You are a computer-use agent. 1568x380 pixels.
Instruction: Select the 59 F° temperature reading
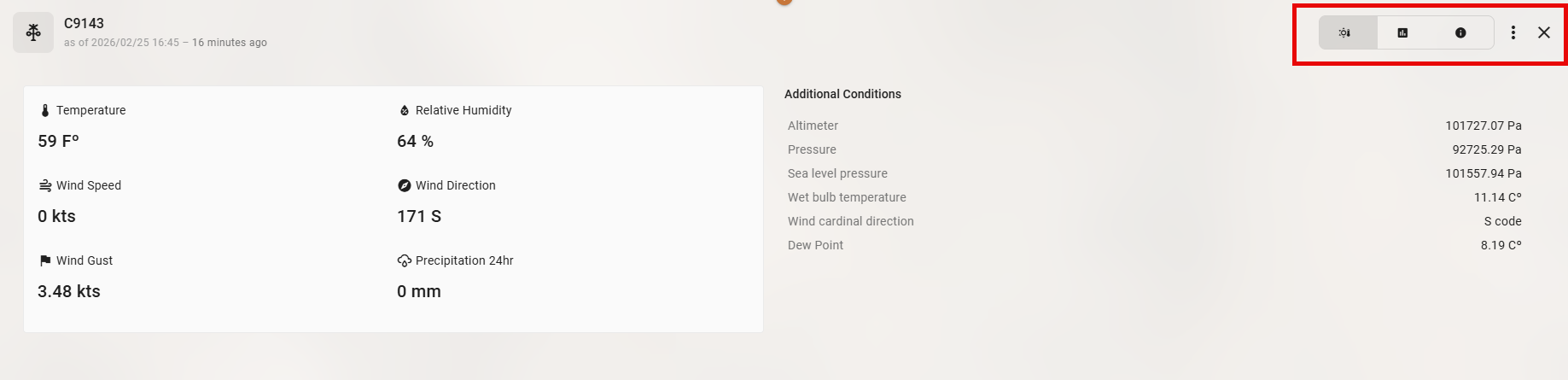click(58, 142)
